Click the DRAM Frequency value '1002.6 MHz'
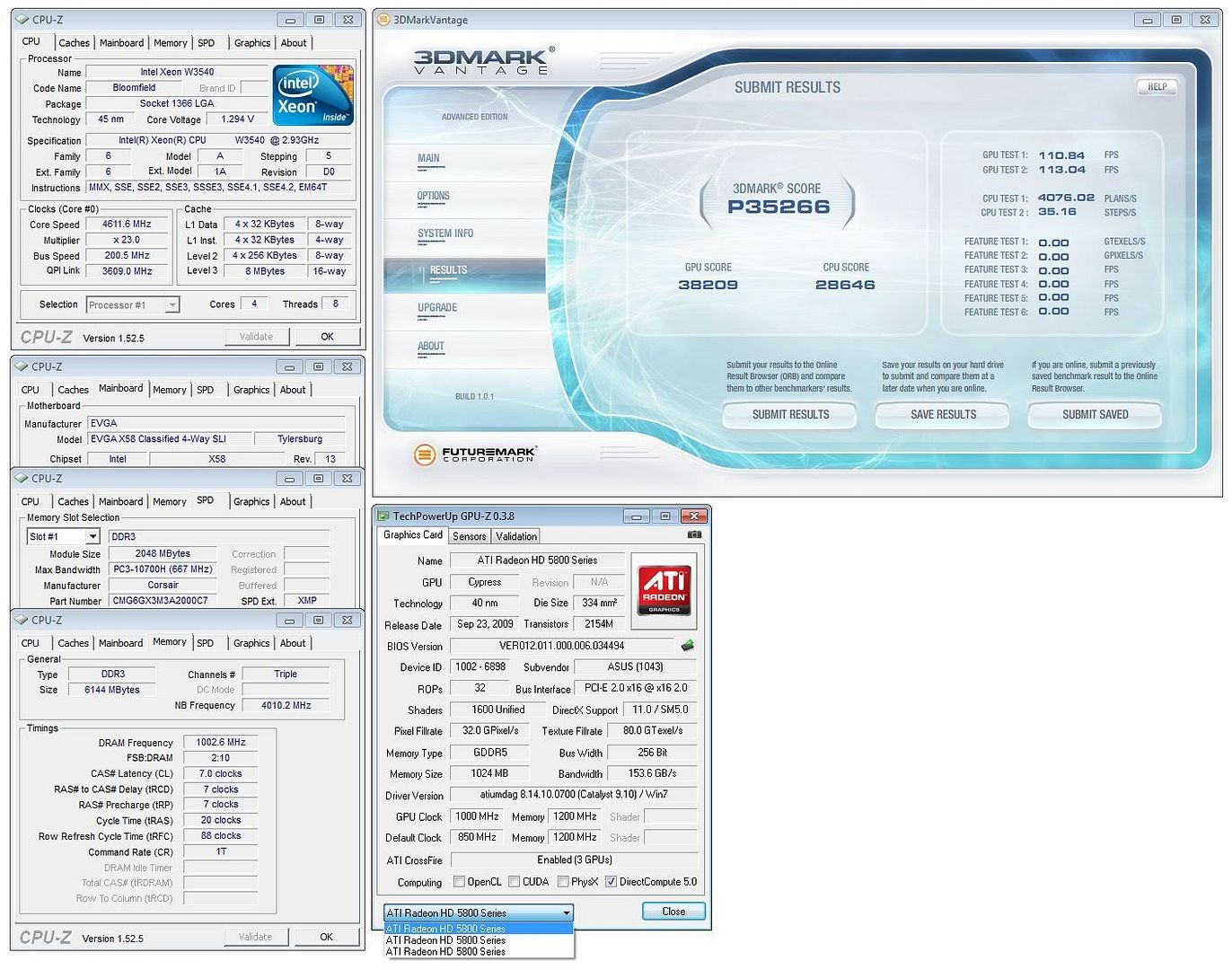This screenshot has height=970, width=1232. pos(221,743)
